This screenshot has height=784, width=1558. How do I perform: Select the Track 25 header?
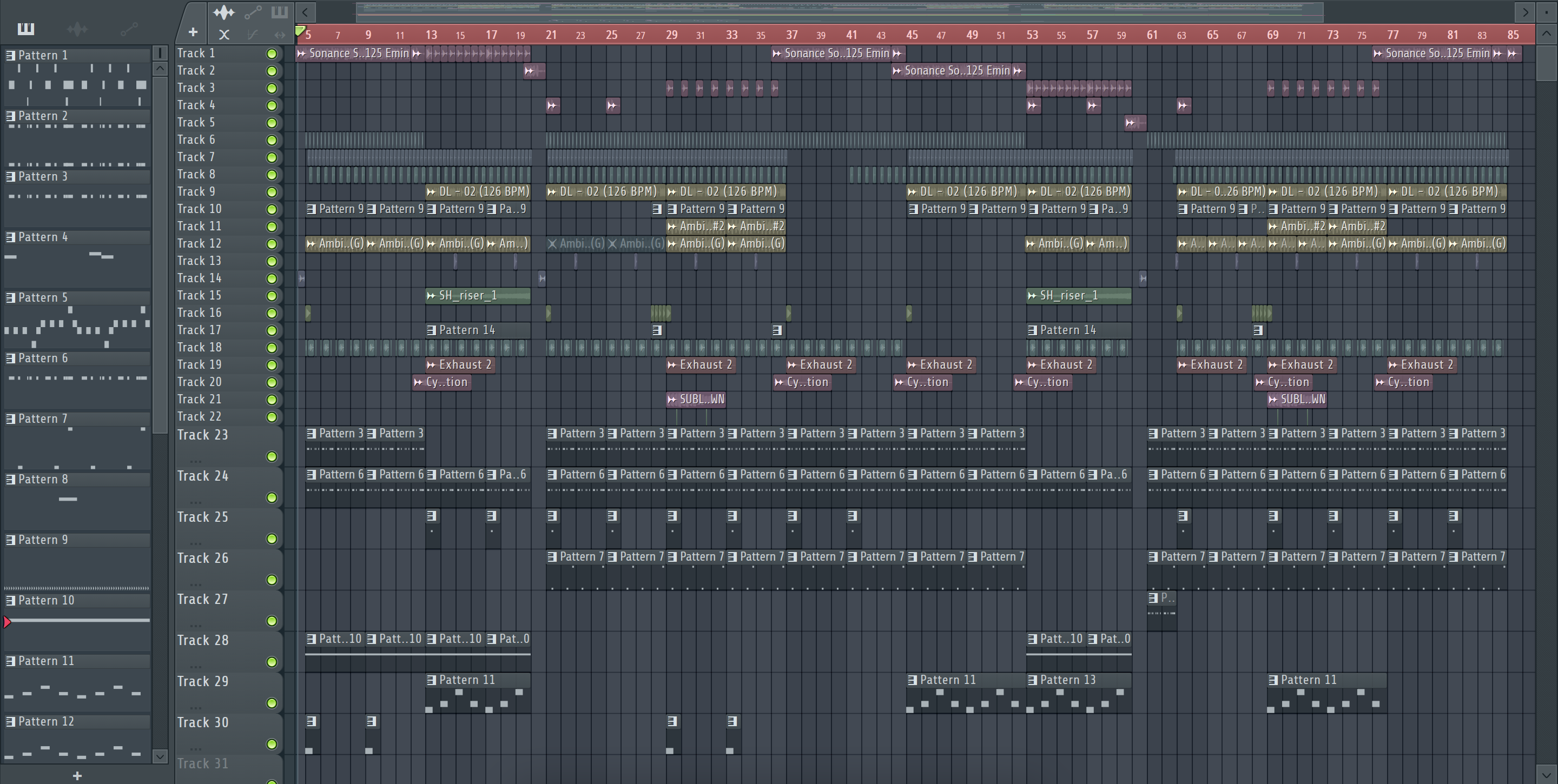pos(229,528)
